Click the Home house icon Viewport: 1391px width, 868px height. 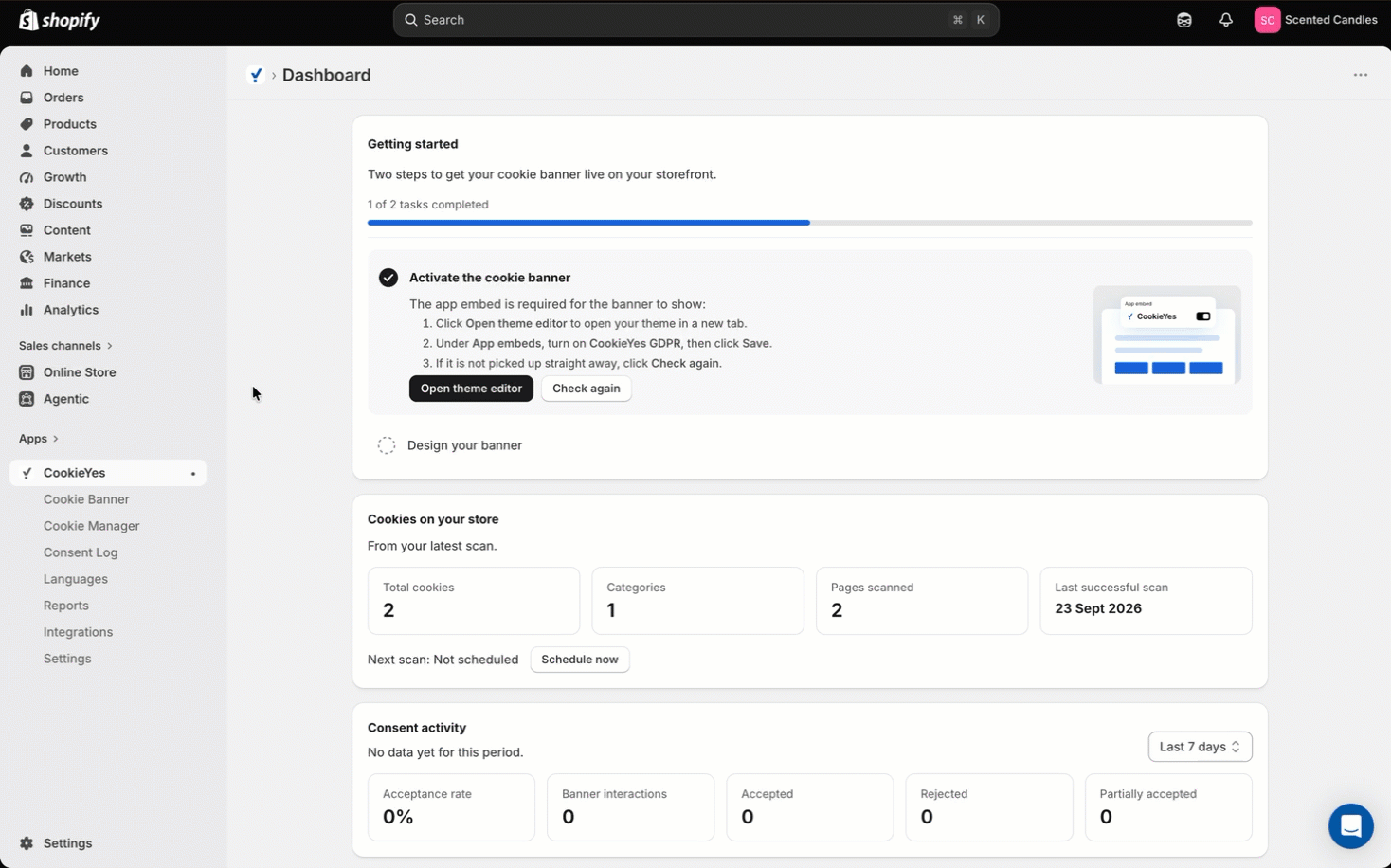click(x=27, y=71)
